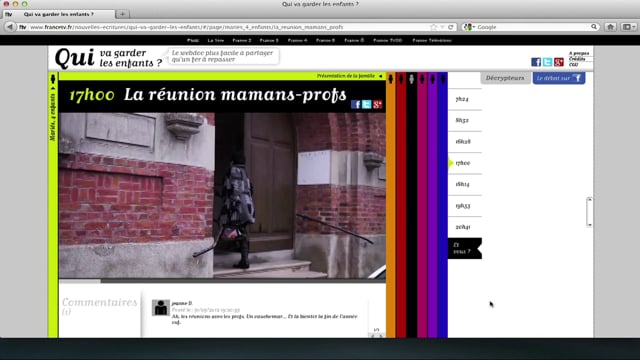Select the magenta family strip person icon

pyautogui.click(x=422, y=79)
